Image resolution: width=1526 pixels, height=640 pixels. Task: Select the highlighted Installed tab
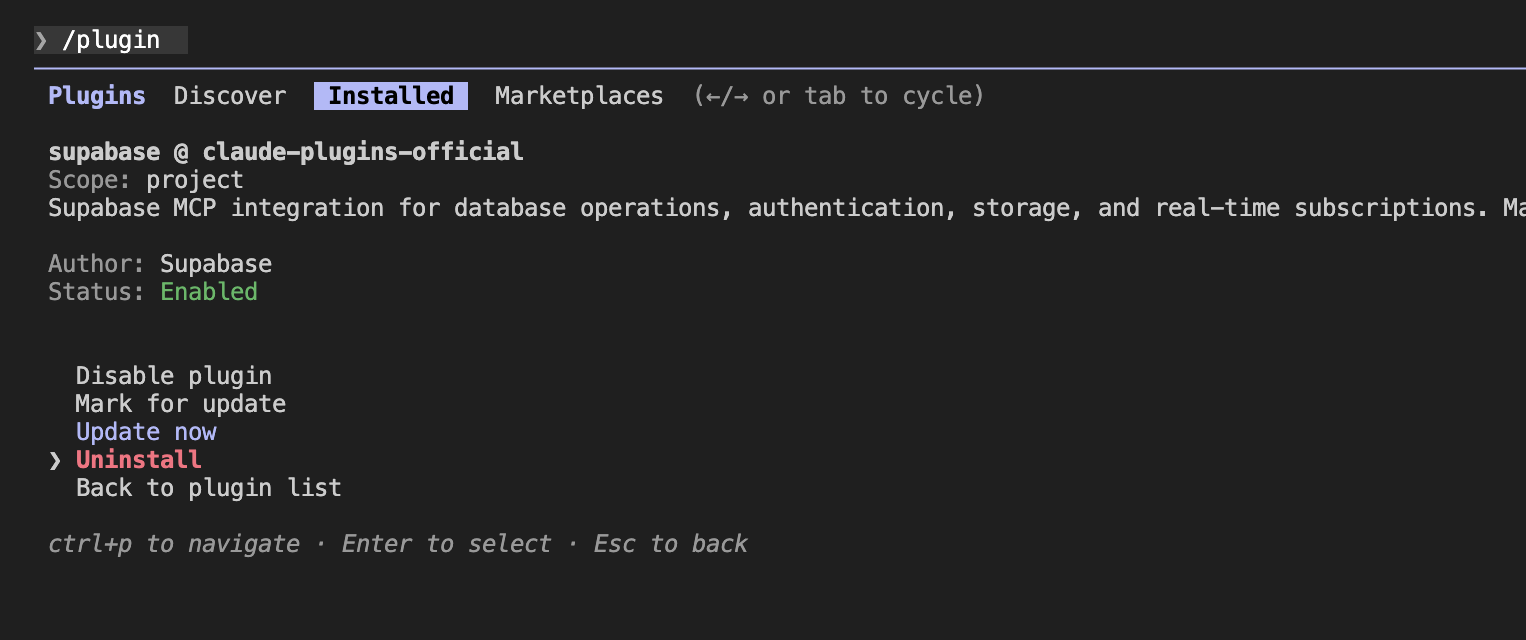click(x=391, y=96)
